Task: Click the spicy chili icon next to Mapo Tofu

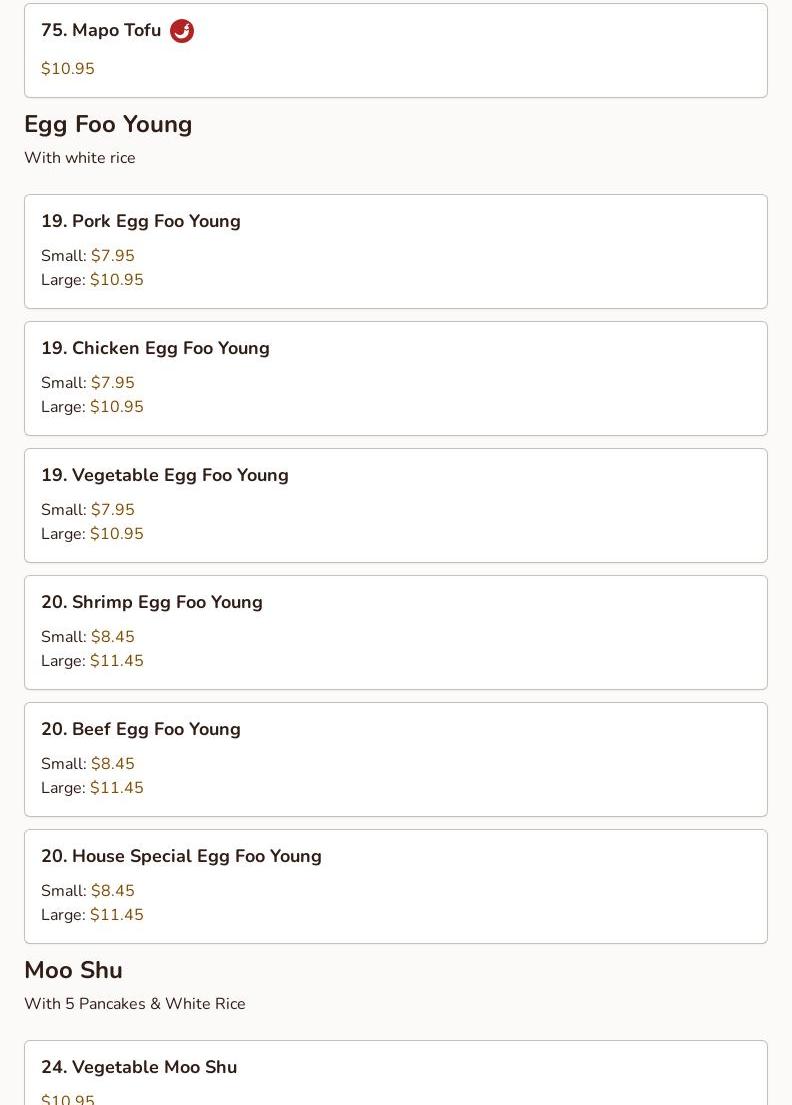Action: click(x=182, y=31)
